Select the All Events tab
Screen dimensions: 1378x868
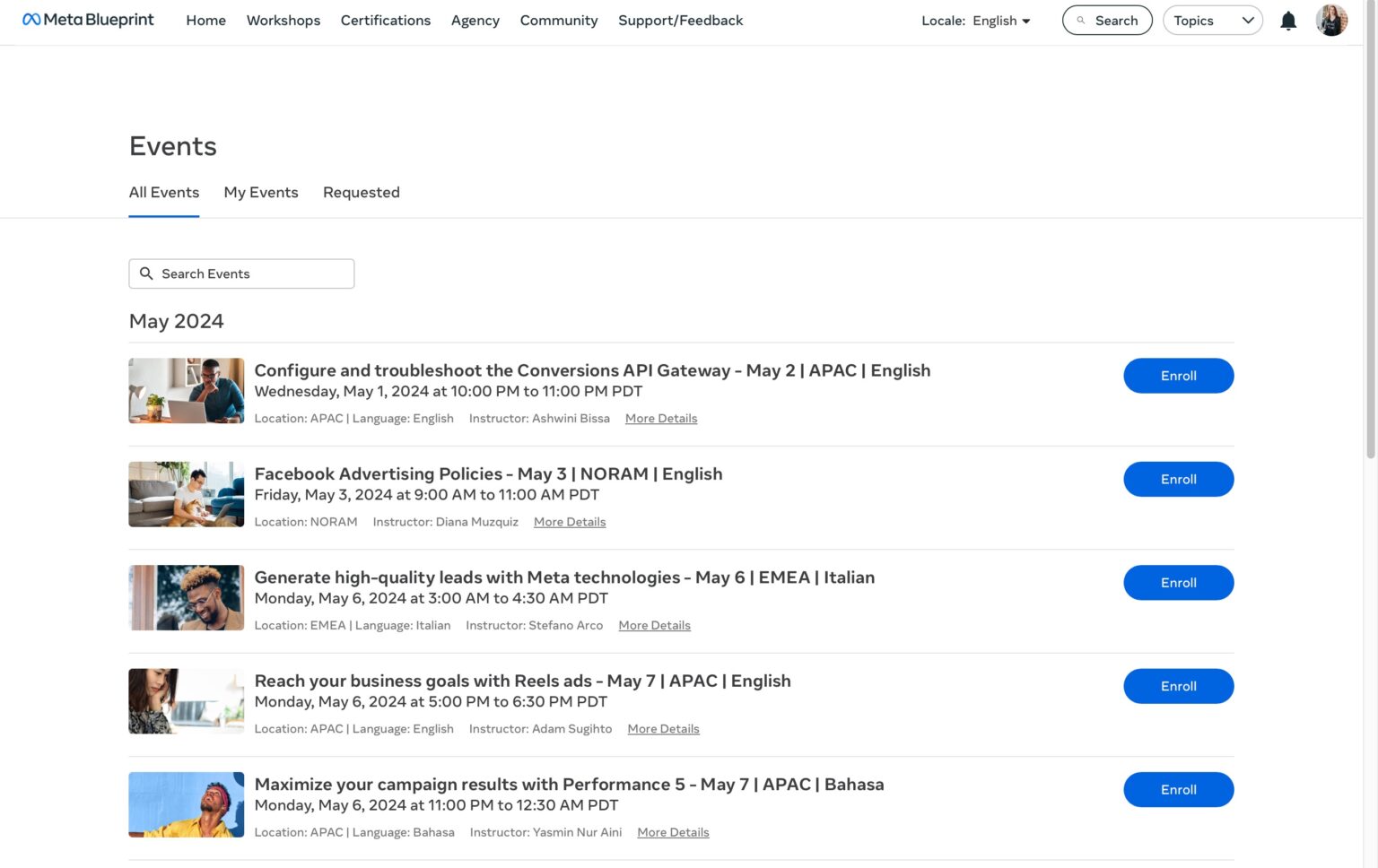click(164, 192)
